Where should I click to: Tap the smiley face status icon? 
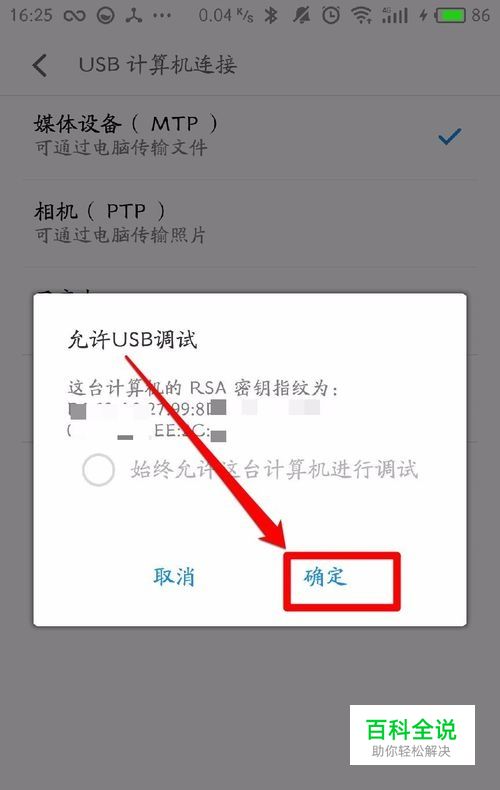pos(105,16)
